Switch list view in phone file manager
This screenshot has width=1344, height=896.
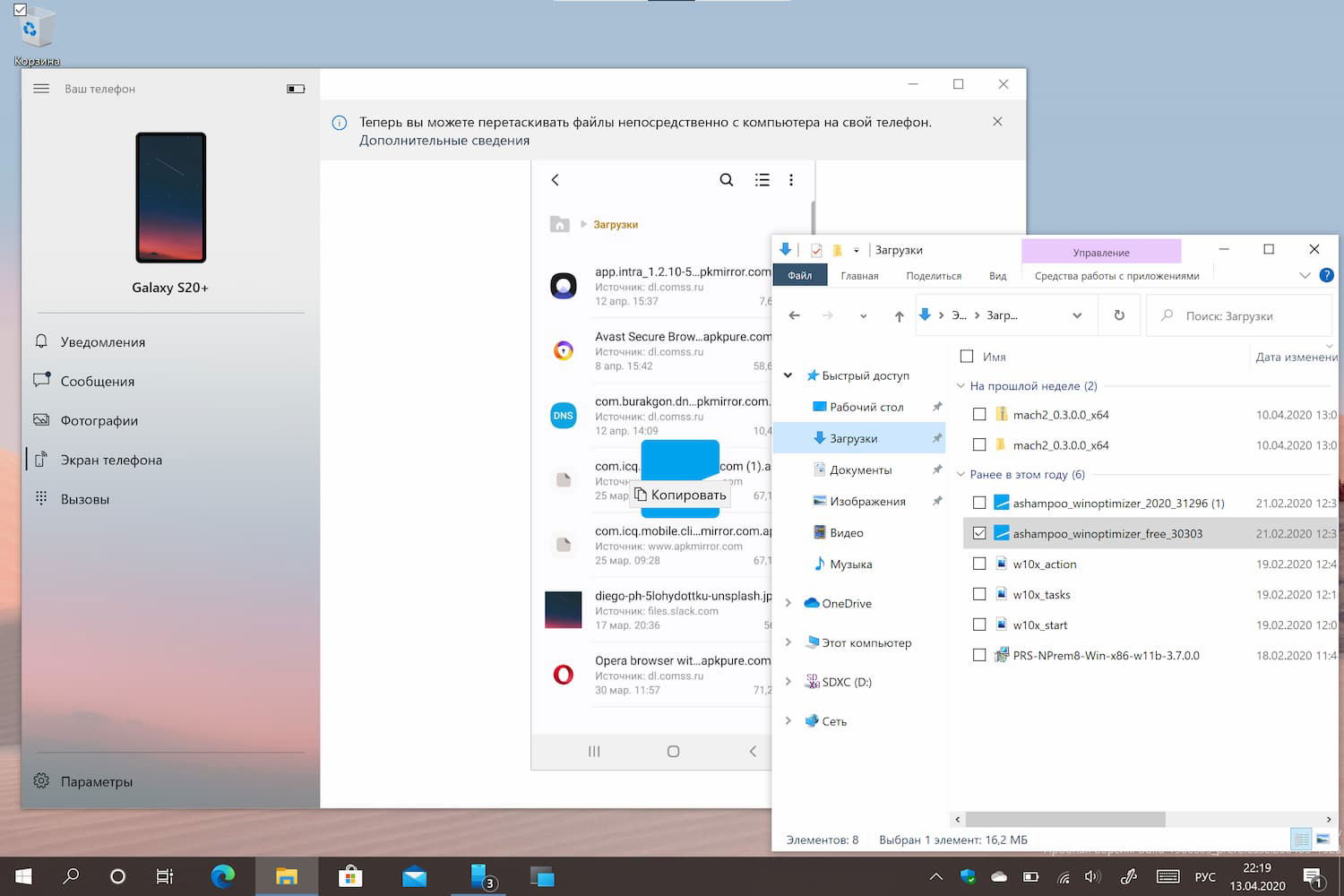[x=762, y=180]
